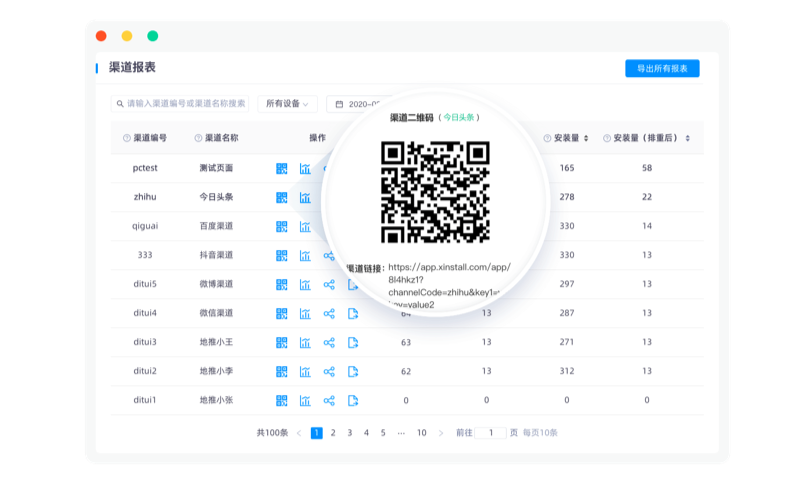The width and height of the screenshot is (800, 485).
Task: Export the report file for ditui3
Action: 353,342
